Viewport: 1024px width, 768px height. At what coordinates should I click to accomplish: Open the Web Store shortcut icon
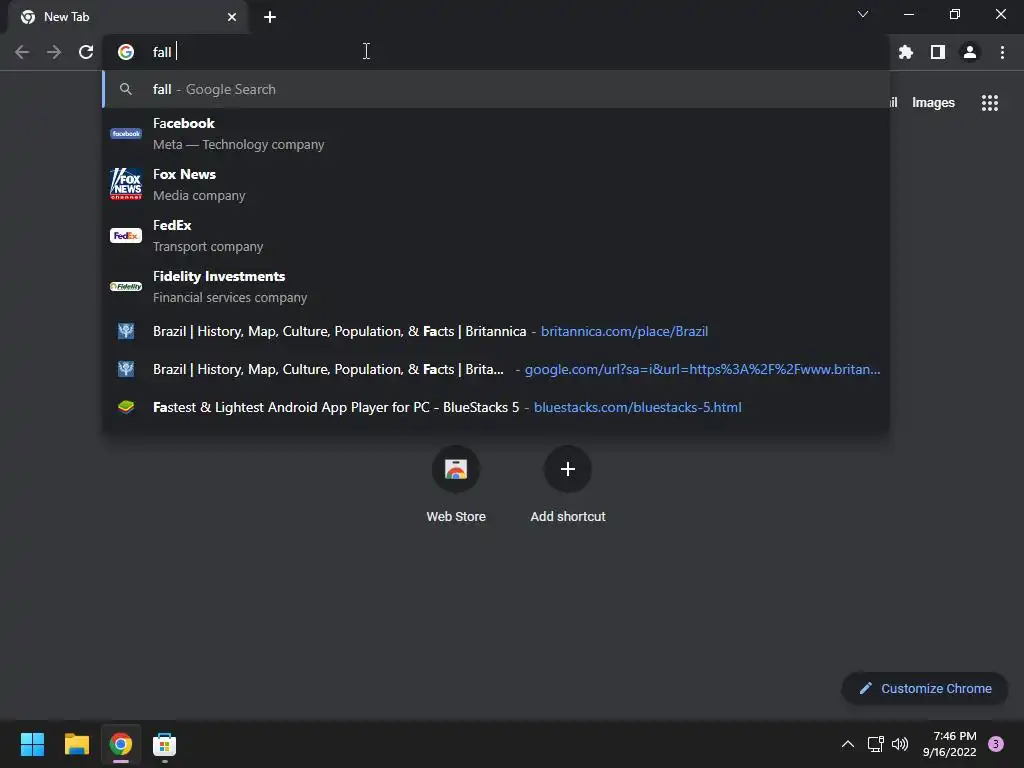pos(456,469)
